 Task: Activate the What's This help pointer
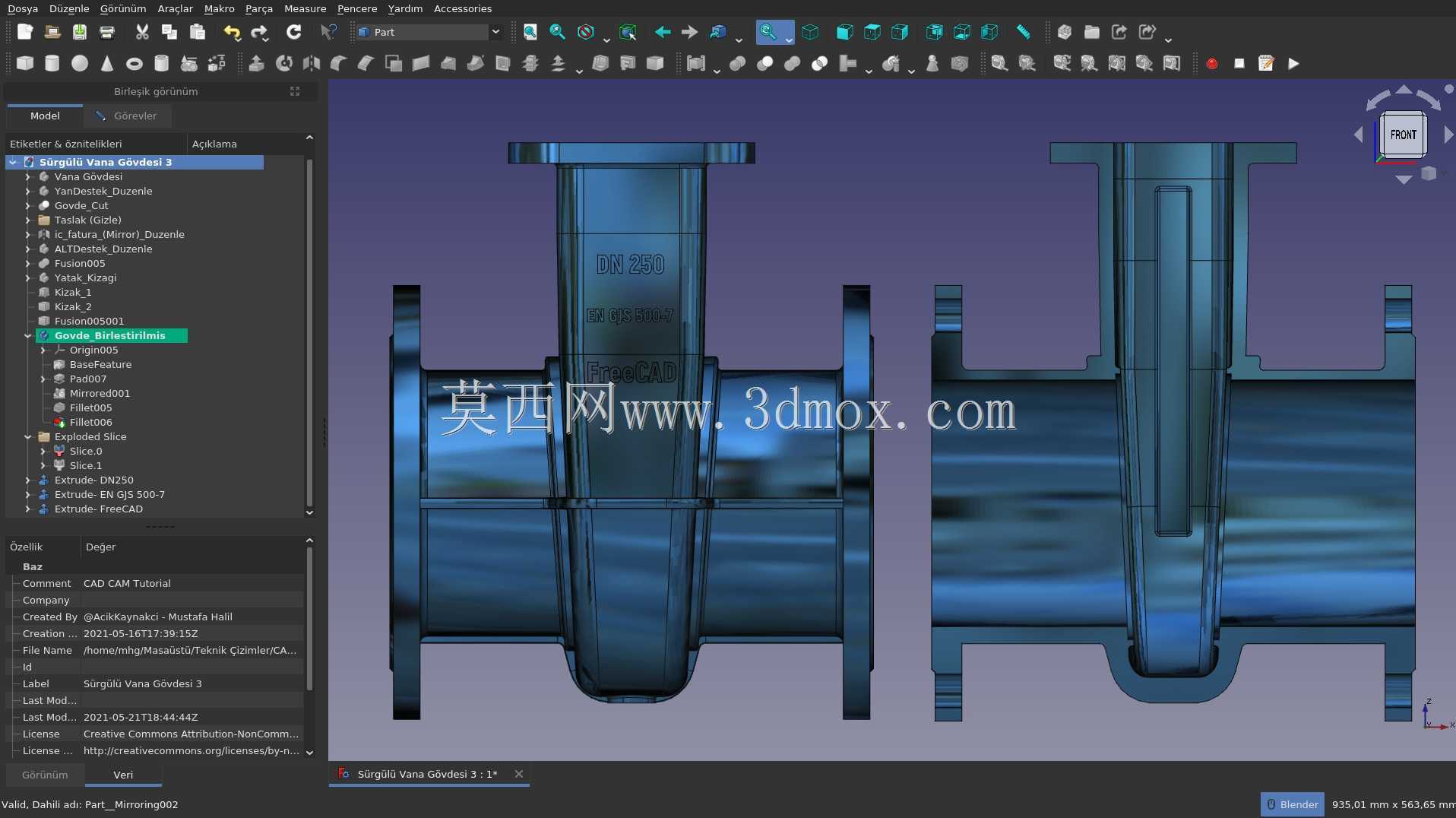tap(328, 32)
